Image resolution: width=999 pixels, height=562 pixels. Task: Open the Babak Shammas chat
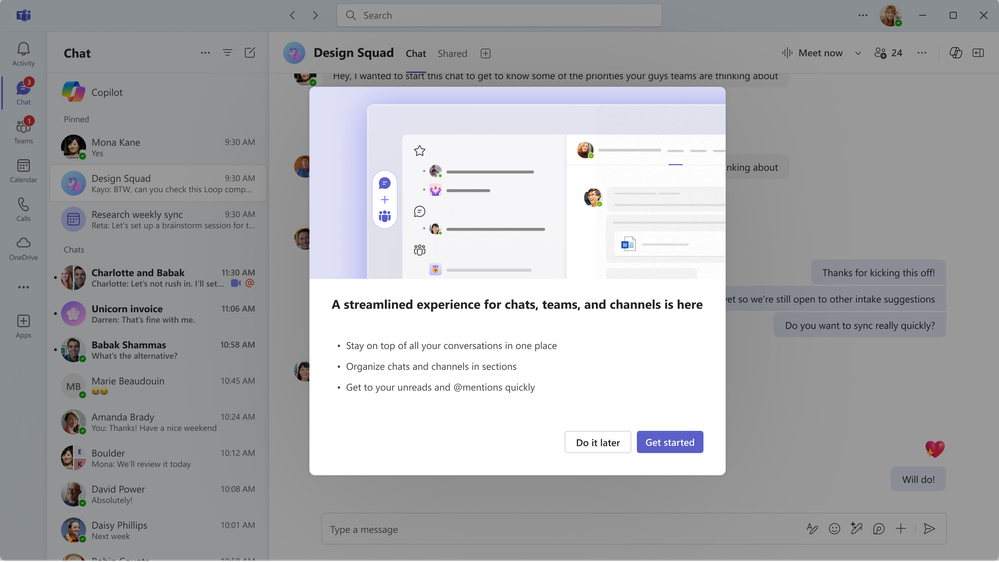pyautogui.click(x=158, y=350)
